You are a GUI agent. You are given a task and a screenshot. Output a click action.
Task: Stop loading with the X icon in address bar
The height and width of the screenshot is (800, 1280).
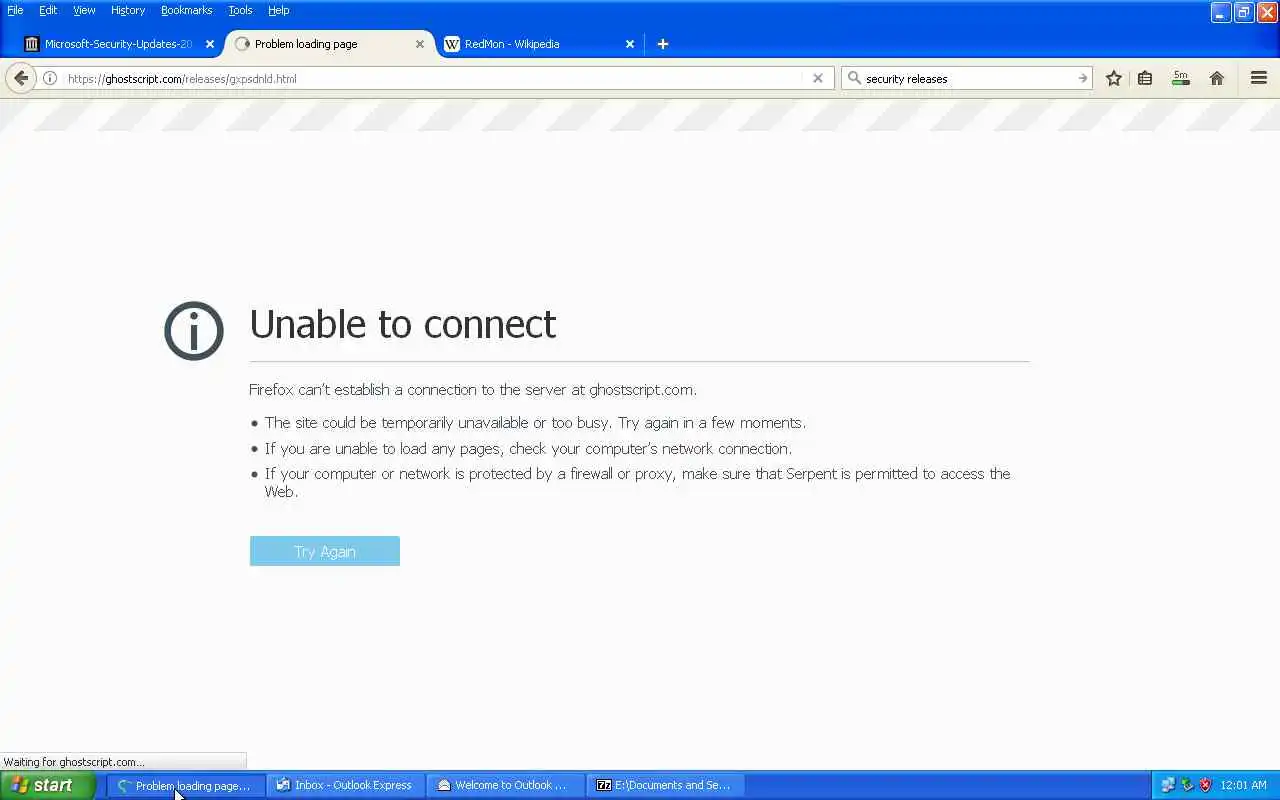pos(818,78)
